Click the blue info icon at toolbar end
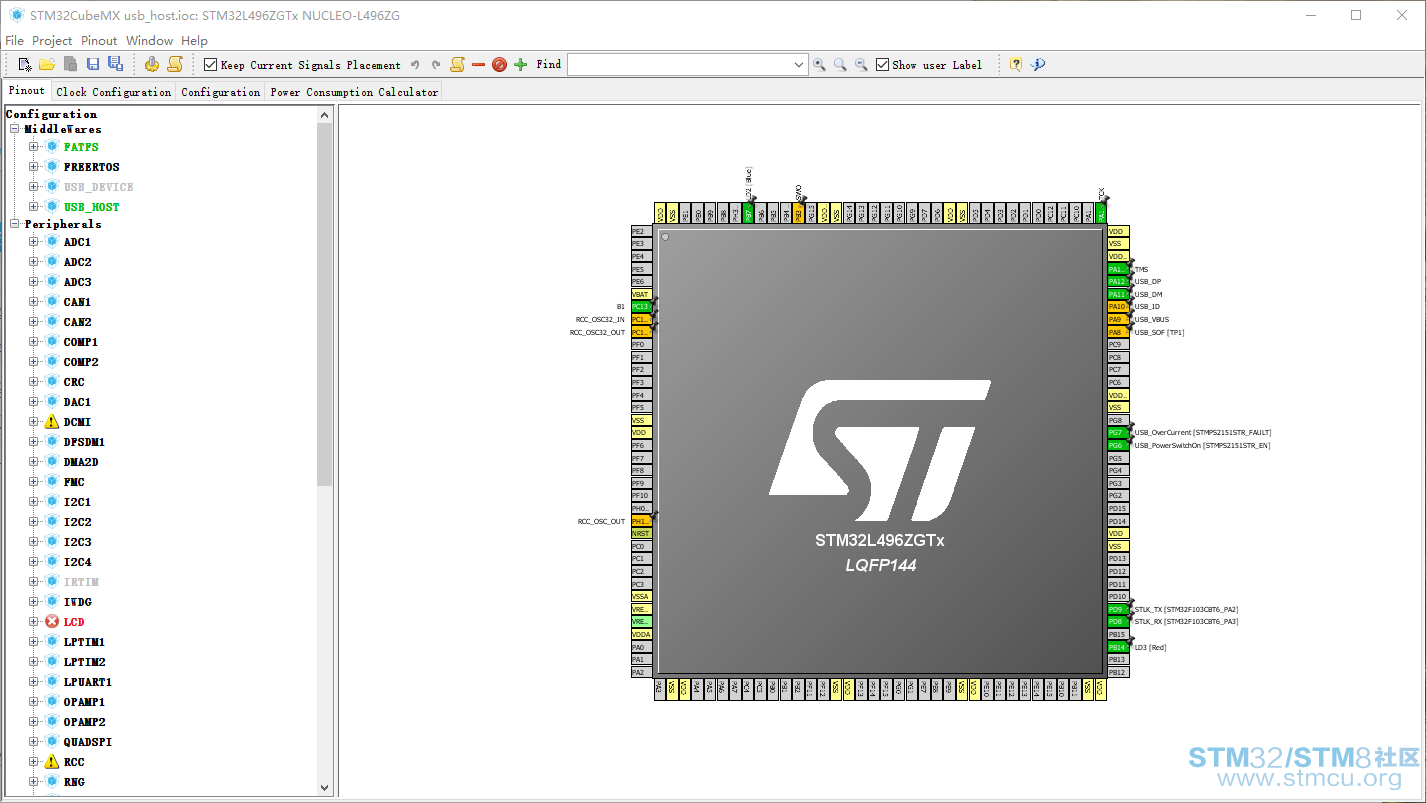Image resolution: width=1426 pixels, height=803 pixels. point(1038,65)
